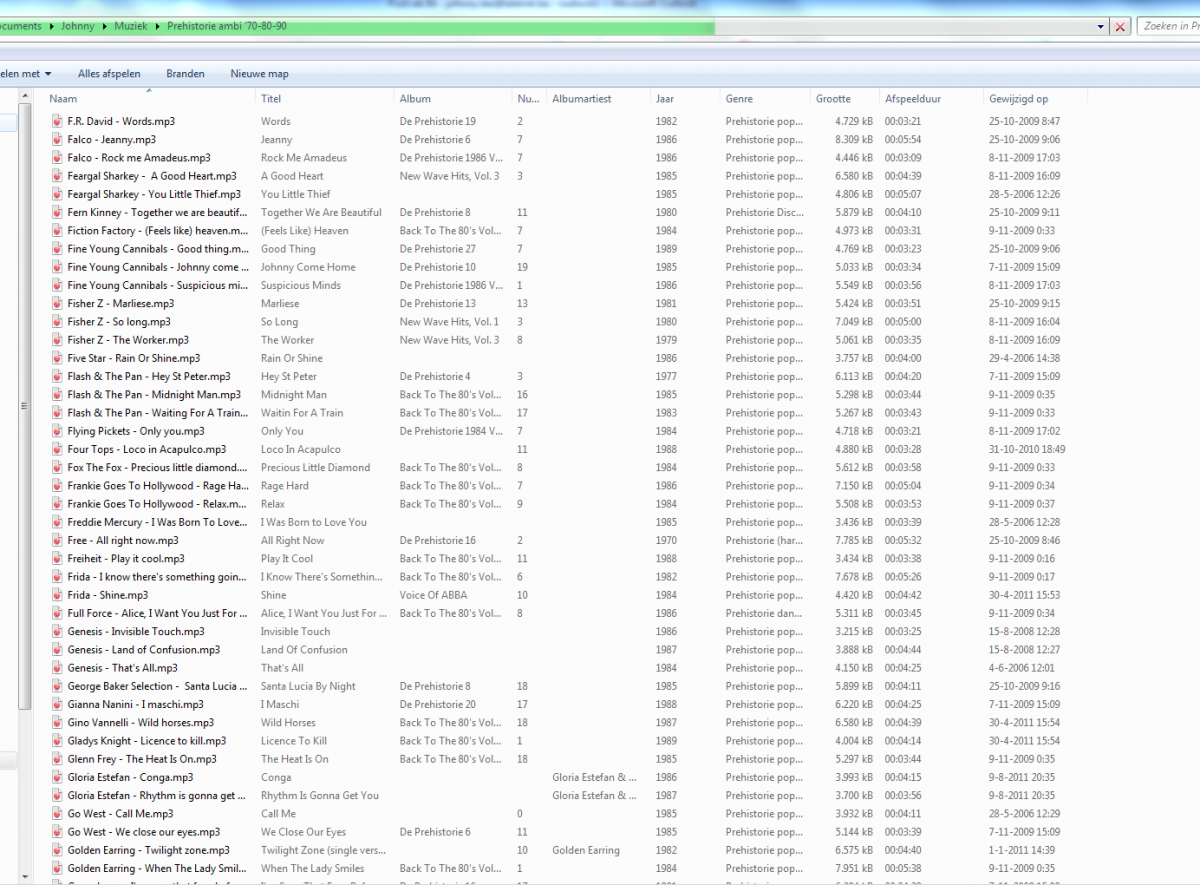Select file Fox The Fox - Precious little diamond
1200x885 pixels.
(x=158, y=467)
